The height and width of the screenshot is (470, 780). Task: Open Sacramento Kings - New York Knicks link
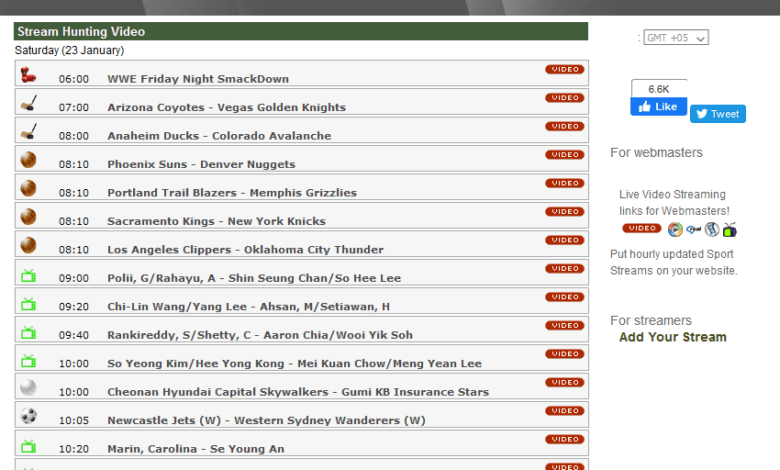(216, 221)
